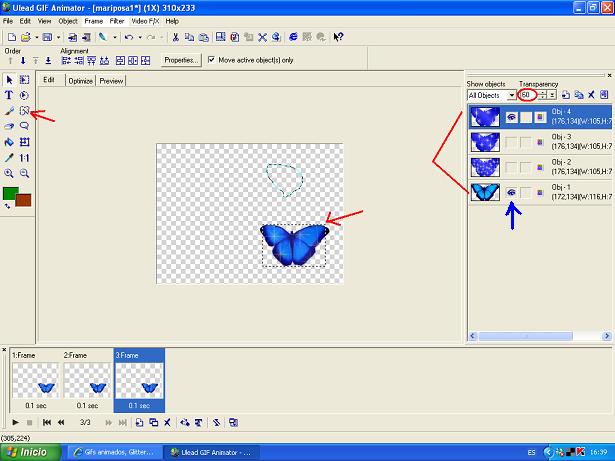Open the File menu
Image resolution: width=615 pixels, height=461 pixels.
click(7, 21)
